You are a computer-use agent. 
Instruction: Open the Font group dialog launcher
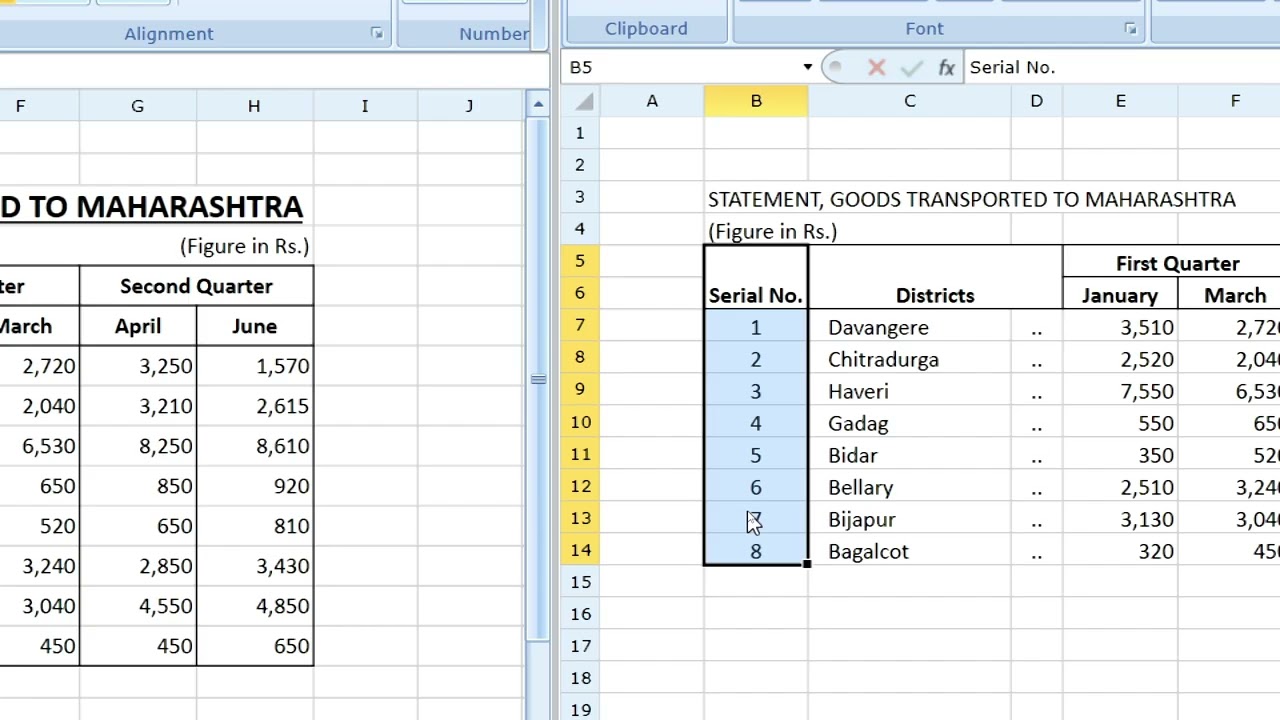point(1130,29)
